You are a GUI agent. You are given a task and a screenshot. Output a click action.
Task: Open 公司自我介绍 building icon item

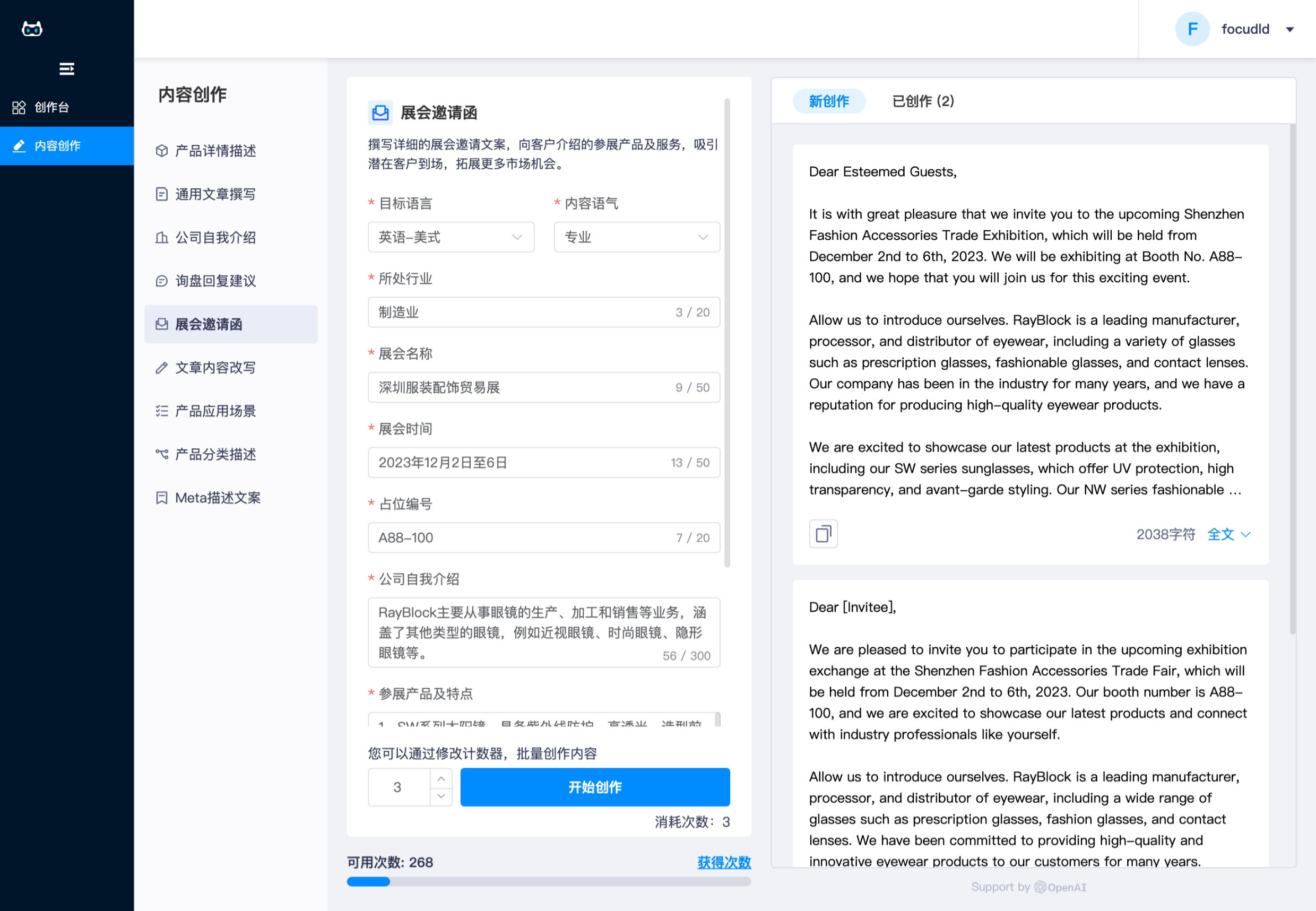point(215,238)
